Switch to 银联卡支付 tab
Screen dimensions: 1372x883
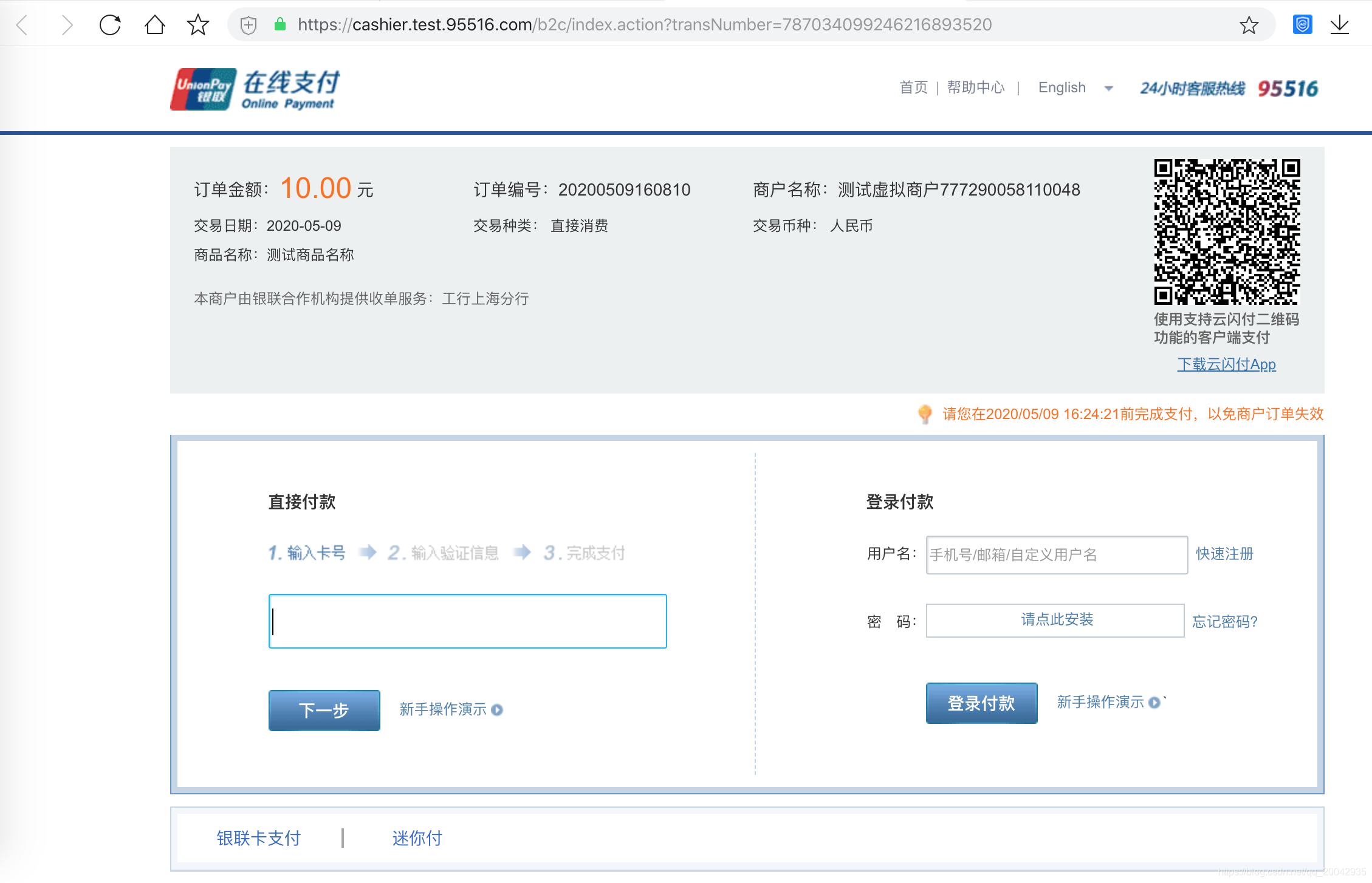click(259, 838)
